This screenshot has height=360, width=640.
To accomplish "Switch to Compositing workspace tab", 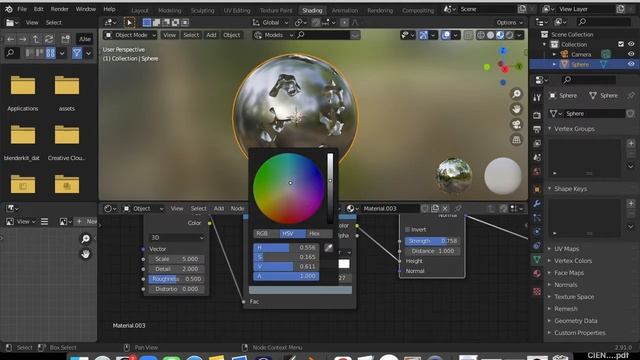I will coord(418,10).
